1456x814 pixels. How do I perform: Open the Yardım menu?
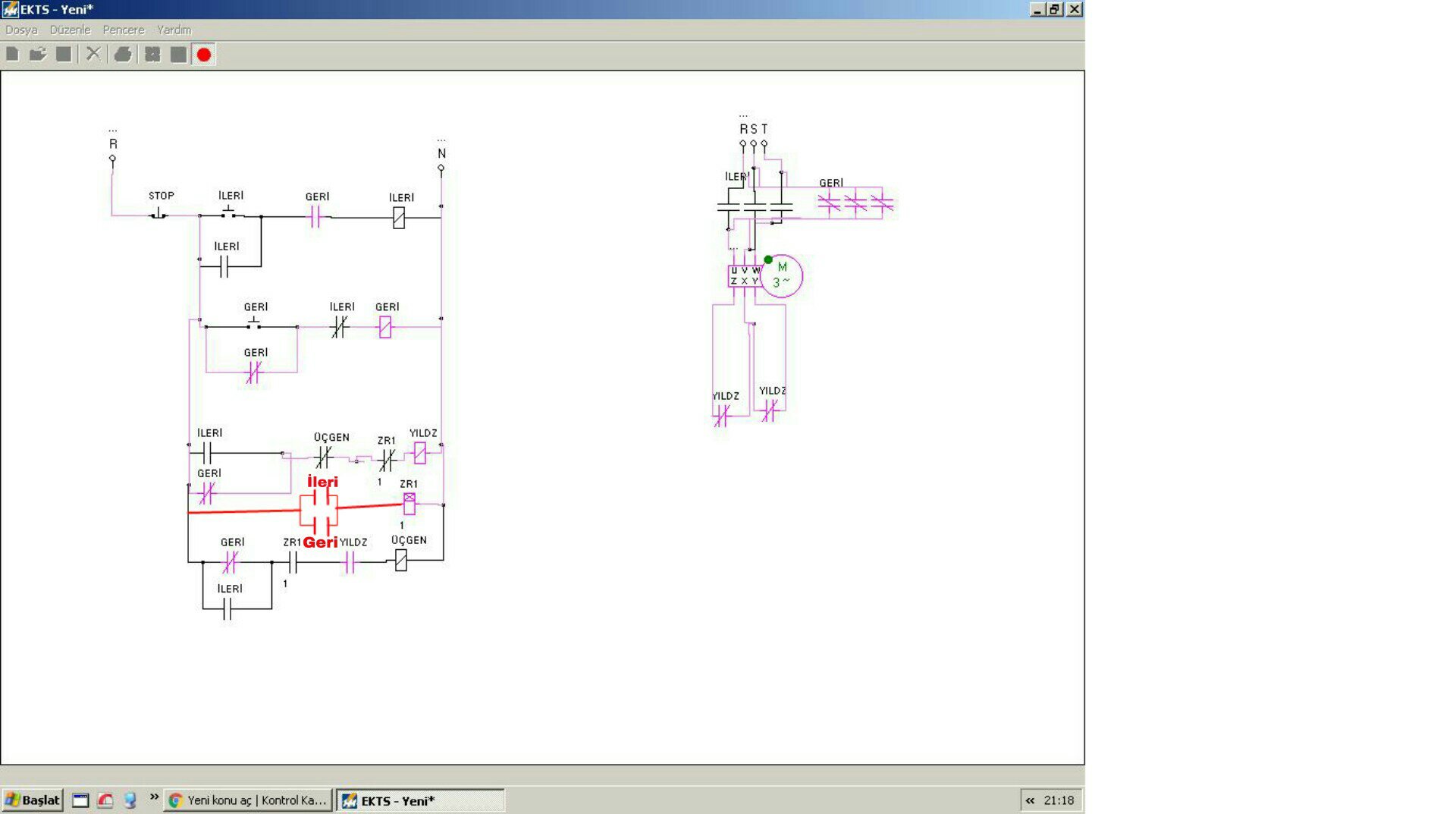coord(174,30)
